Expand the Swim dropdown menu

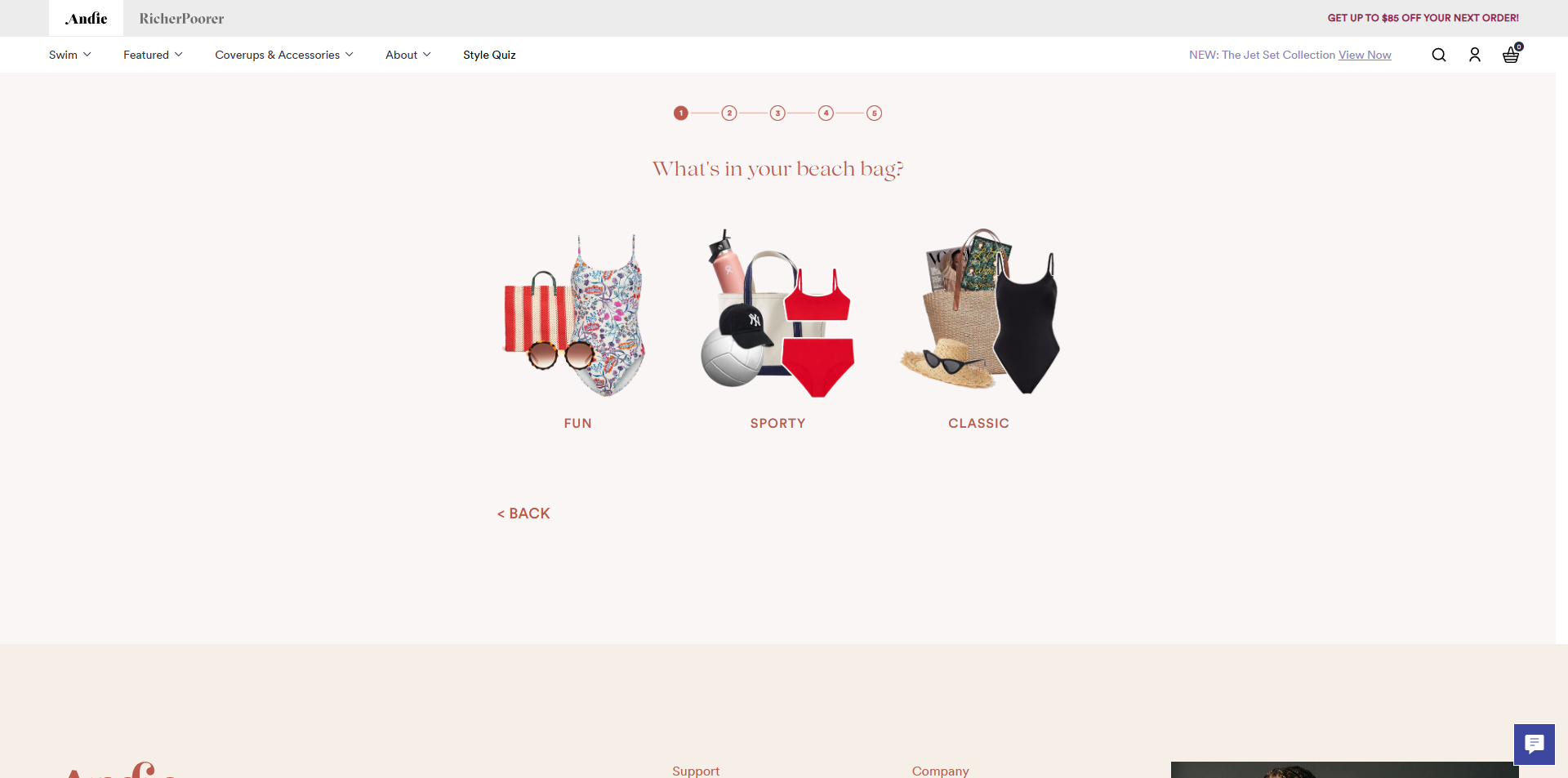coord(69,55)
